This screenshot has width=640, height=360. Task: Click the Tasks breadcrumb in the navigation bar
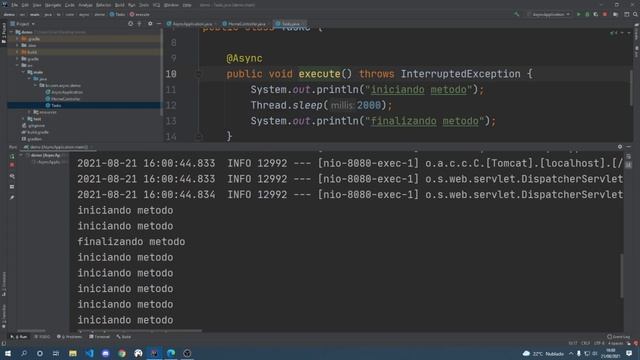click(x=118, y=14)
